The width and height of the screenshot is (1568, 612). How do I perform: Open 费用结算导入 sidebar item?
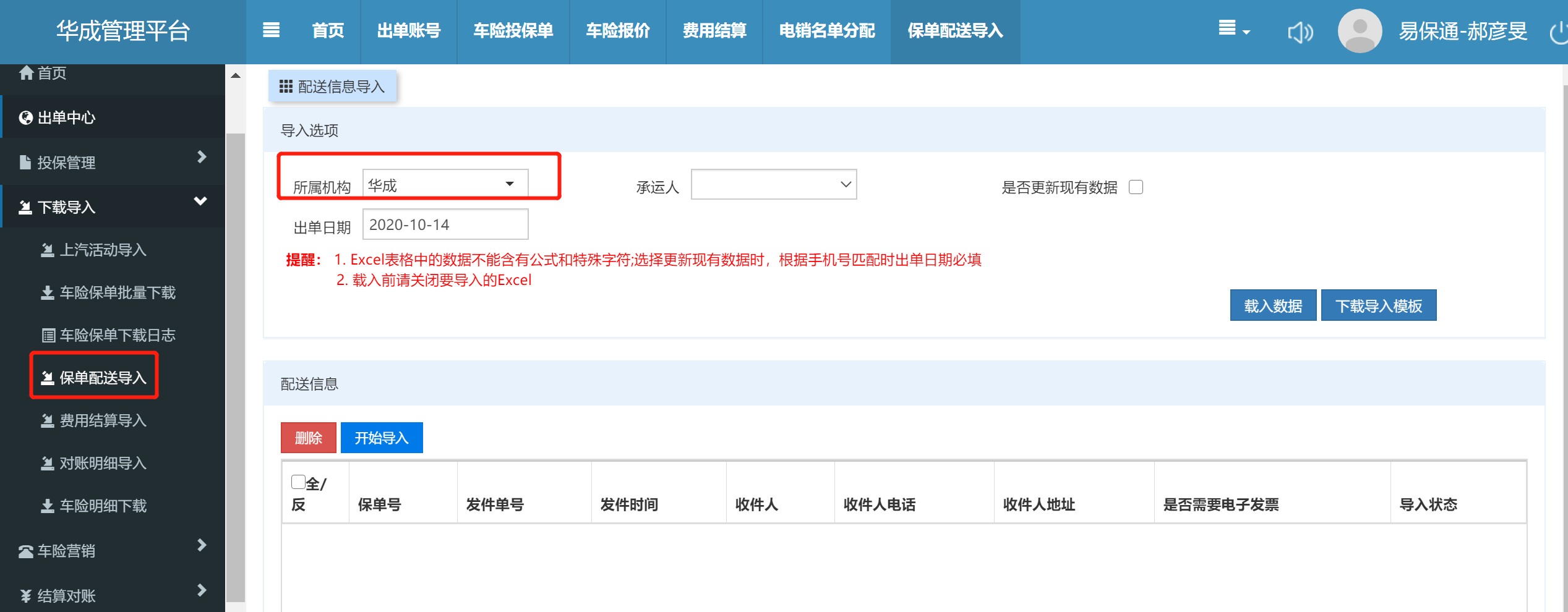[113, 420]
